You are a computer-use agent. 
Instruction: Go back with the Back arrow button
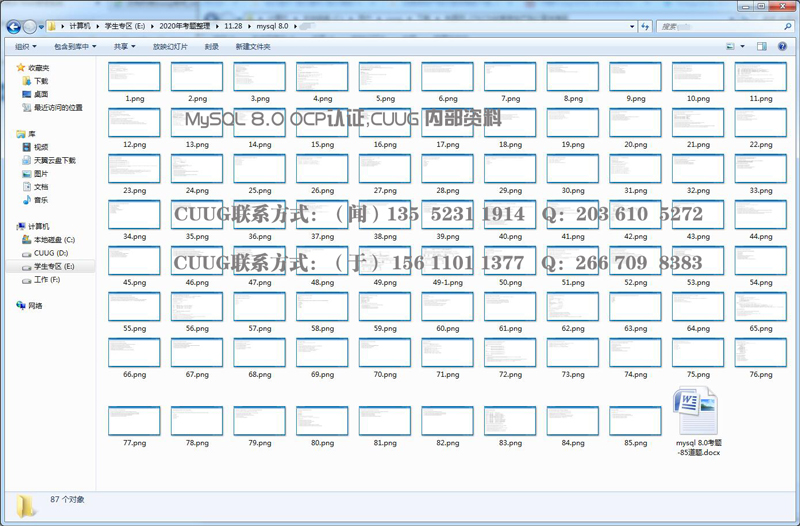(13, 26)
